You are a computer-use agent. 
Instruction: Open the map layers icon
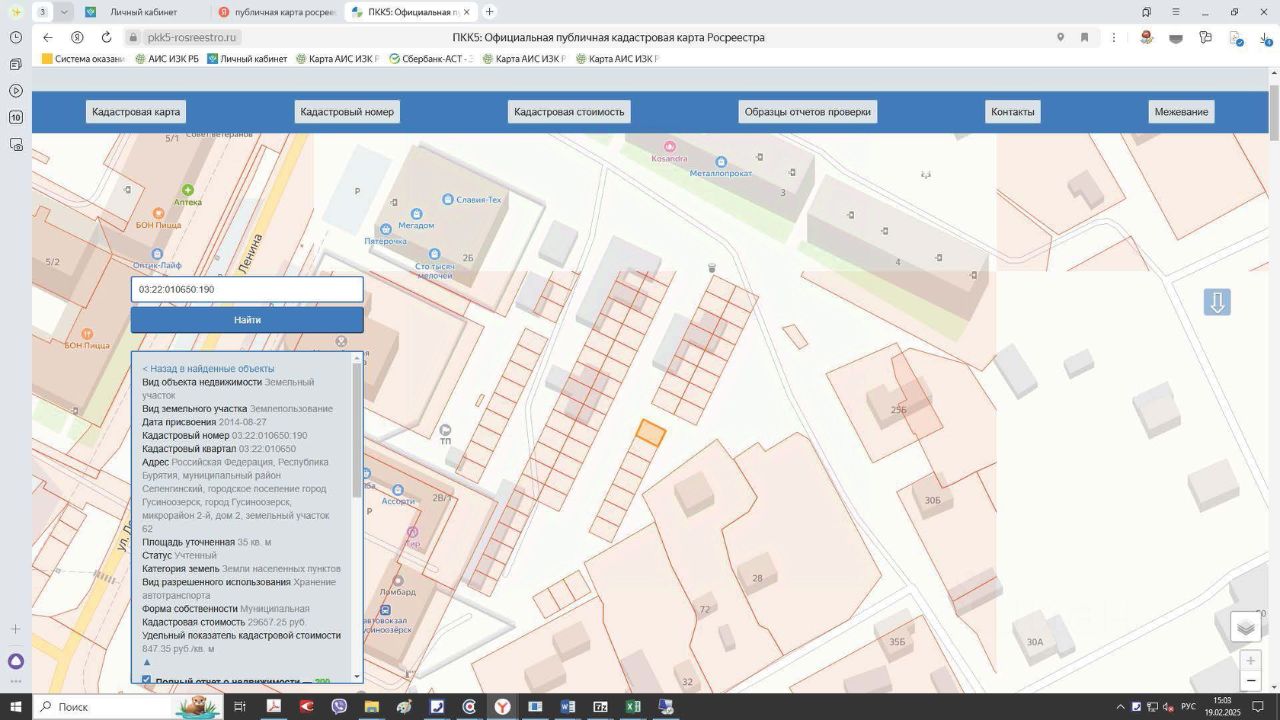(x=1245, y=627)
